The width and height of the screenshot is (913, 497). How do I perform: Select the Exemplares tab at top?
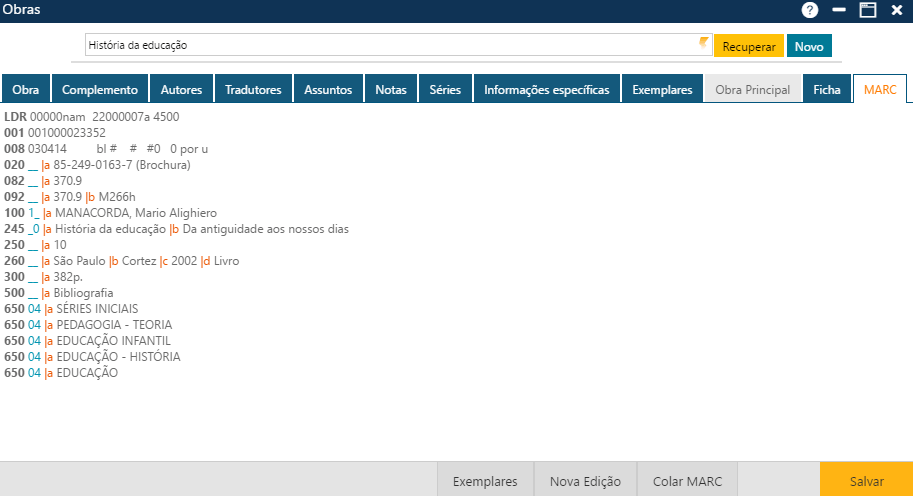point(662,89)
